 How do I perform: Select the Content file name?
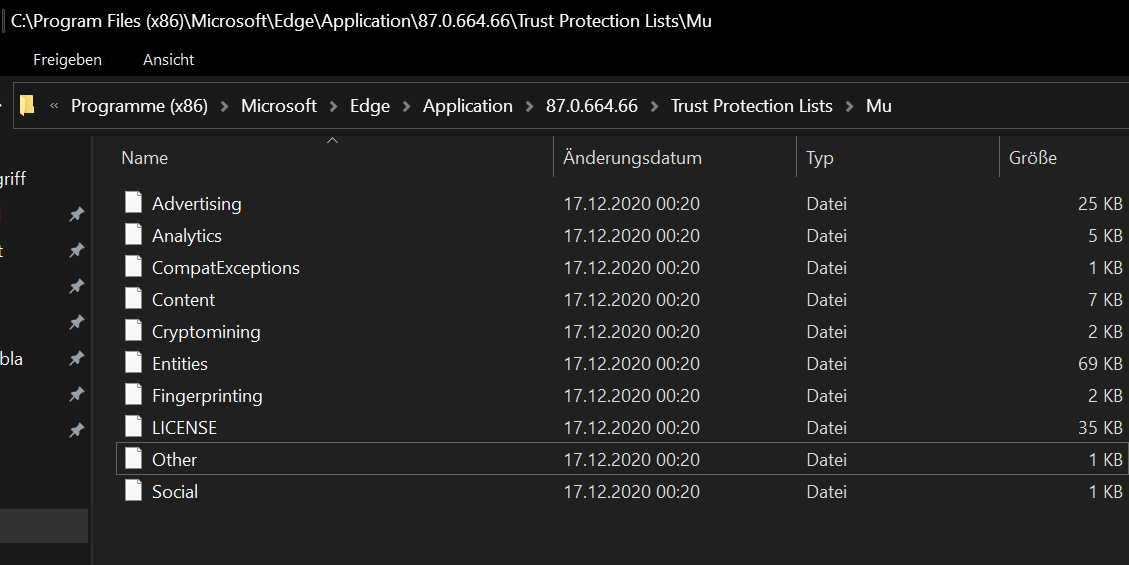tap(183, 299)
